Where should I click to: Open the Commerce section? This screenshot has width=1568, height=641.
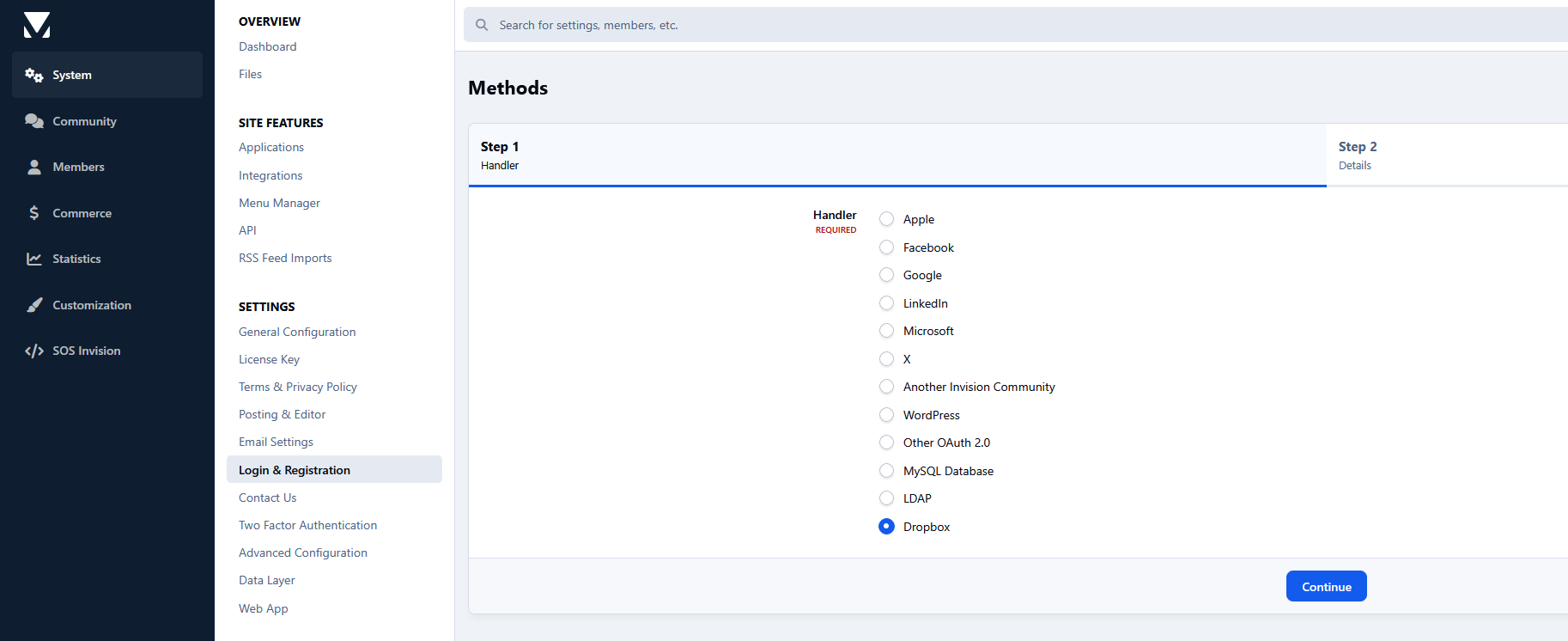[x=107, y=213]
